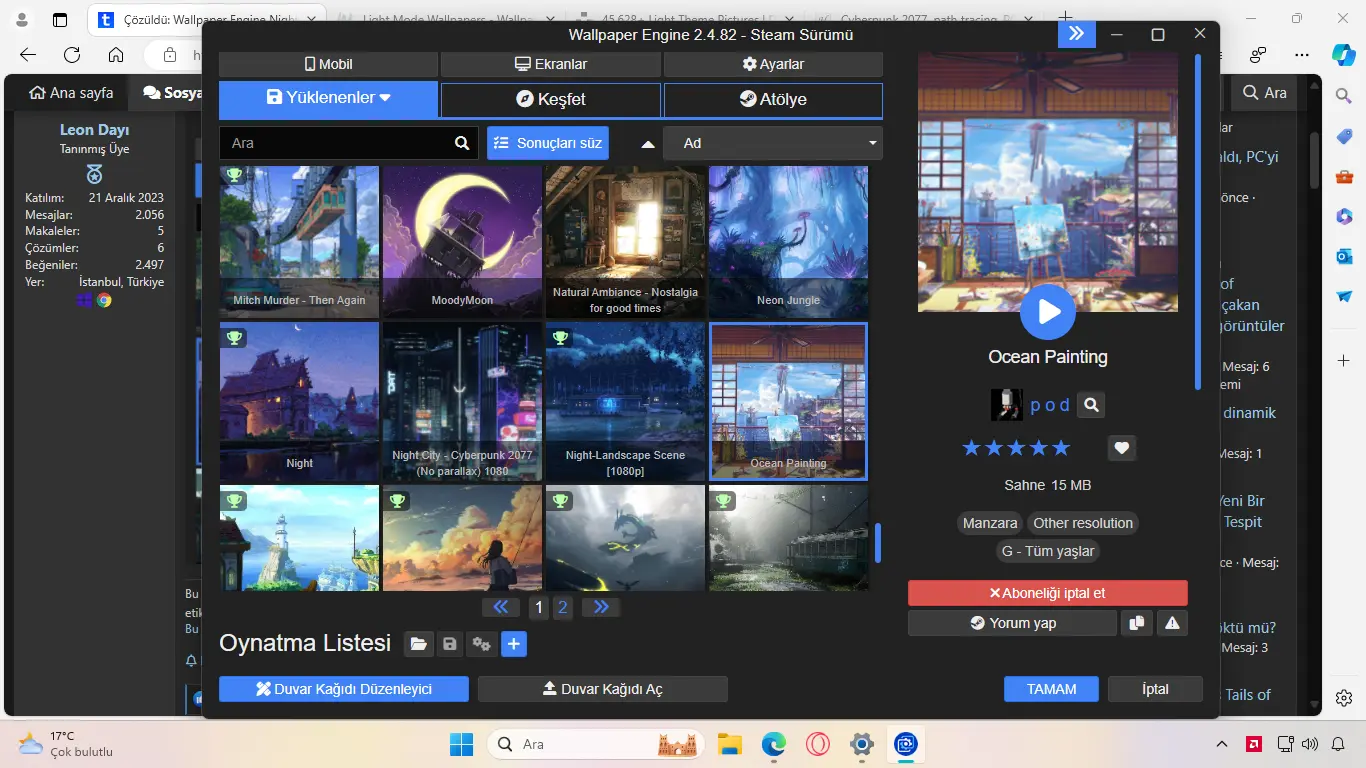1366x768 pixels.
Task: Go to wallpaper page 2
Action: point(563,607)
